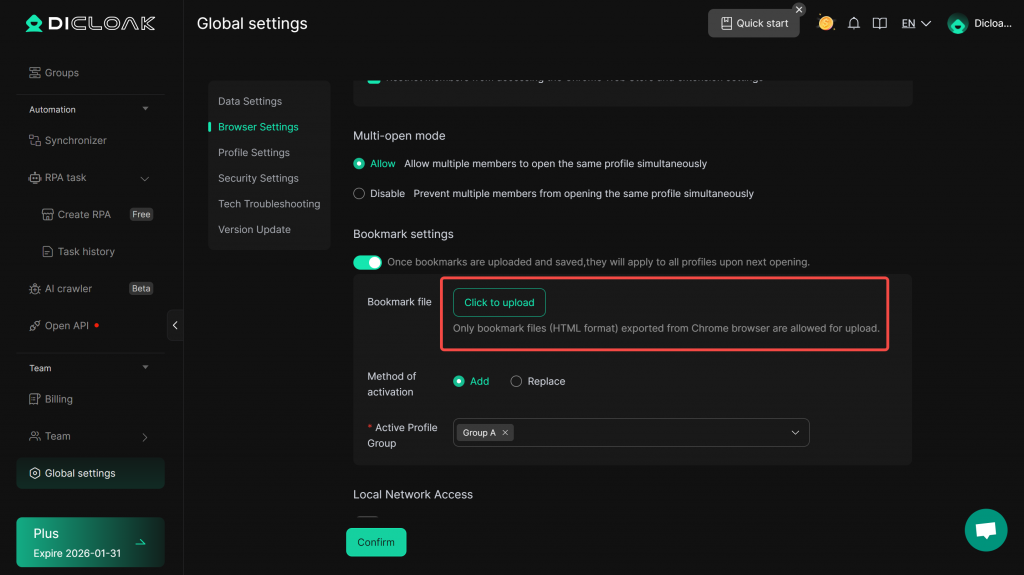Collapse the sidebar with arrow handle

pos(175,325)
